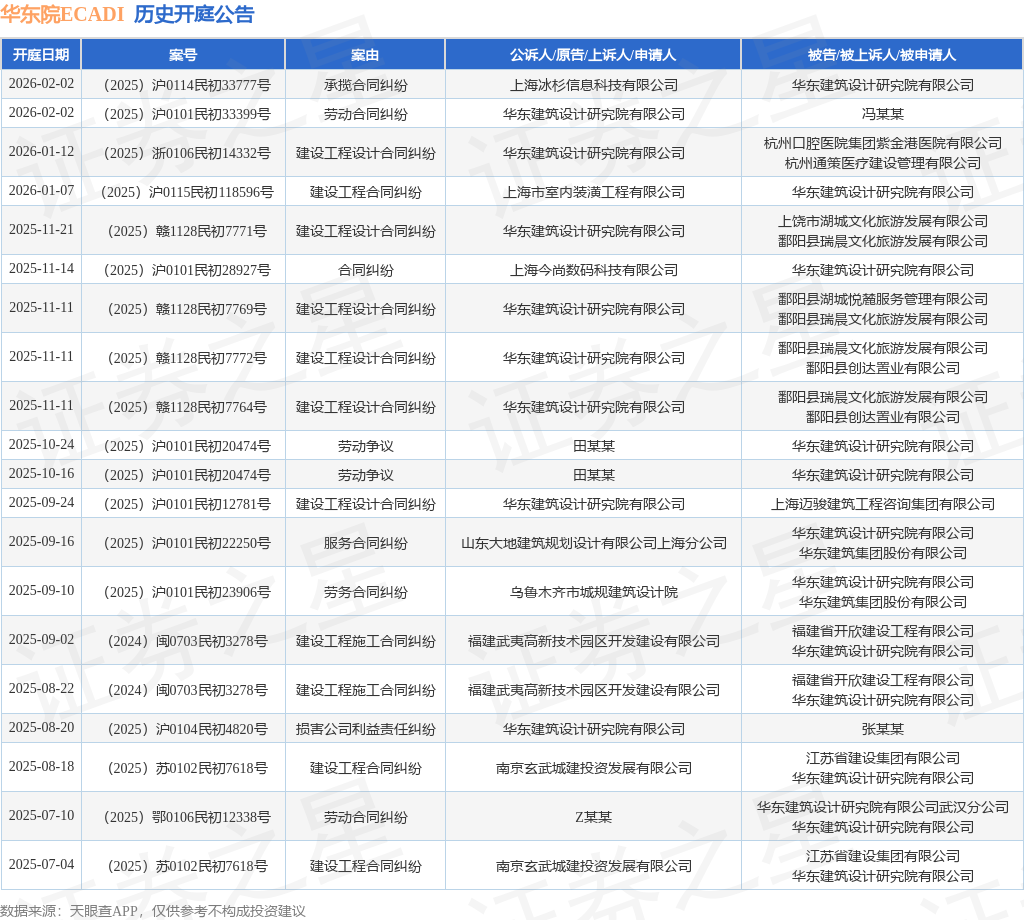Click defendant 张某某

coord(883,729)
